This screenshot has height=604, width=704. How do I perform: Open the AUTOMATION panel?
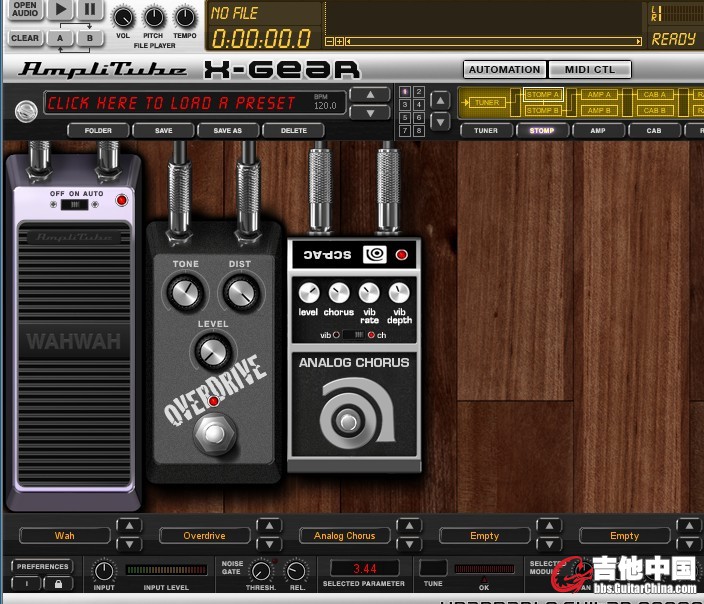tap(505, 70)
